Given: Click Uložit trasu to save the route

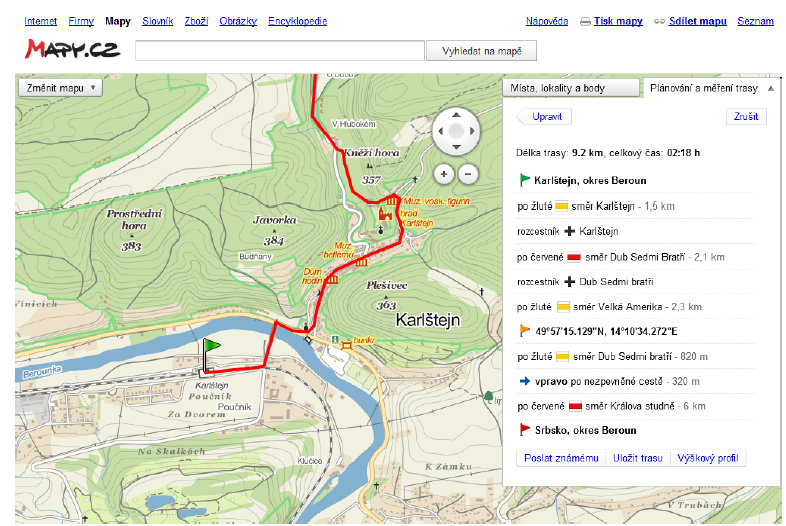Looking at the screenshot, I should pos(638,458).
